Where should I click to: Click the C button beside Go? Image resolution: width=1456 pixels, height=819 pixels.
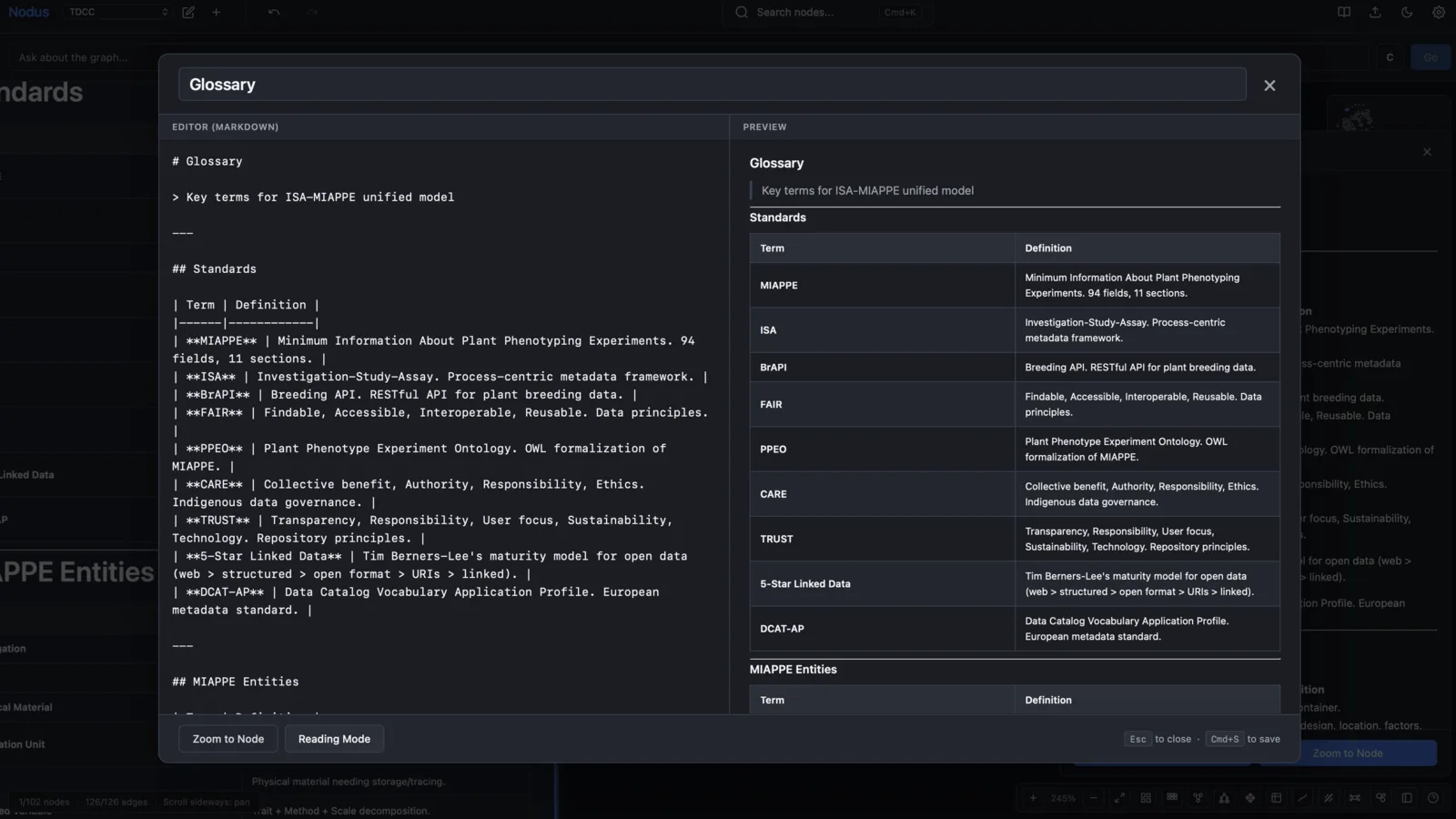[x=1390, y=57]
